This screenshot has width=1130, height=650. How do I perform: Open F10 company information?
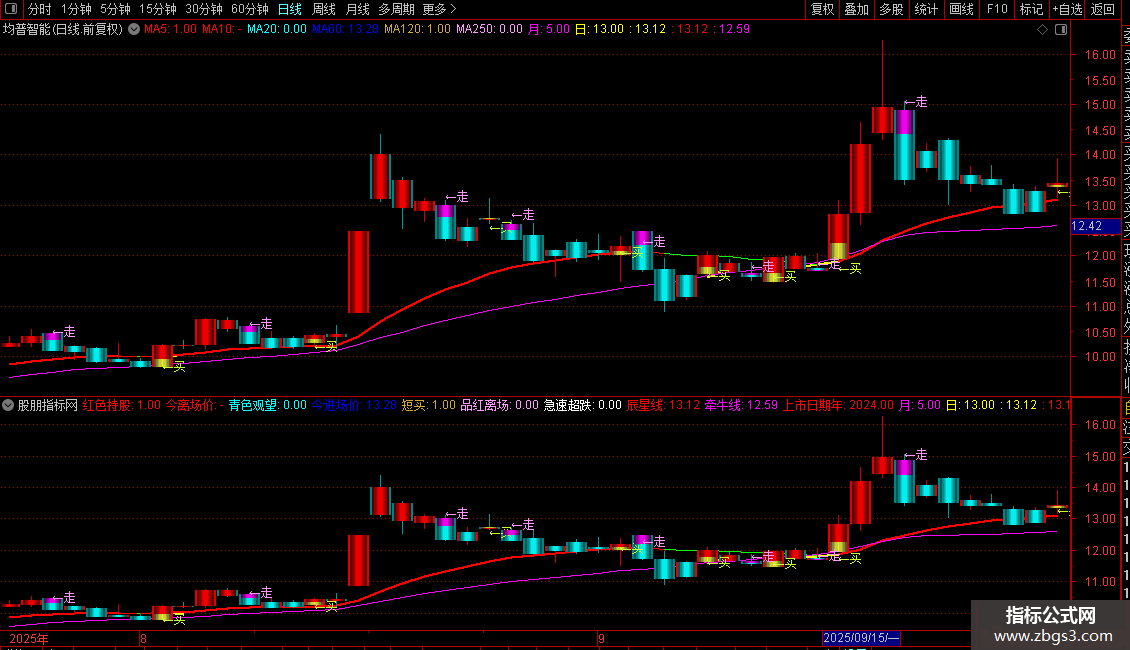[997, 9]
